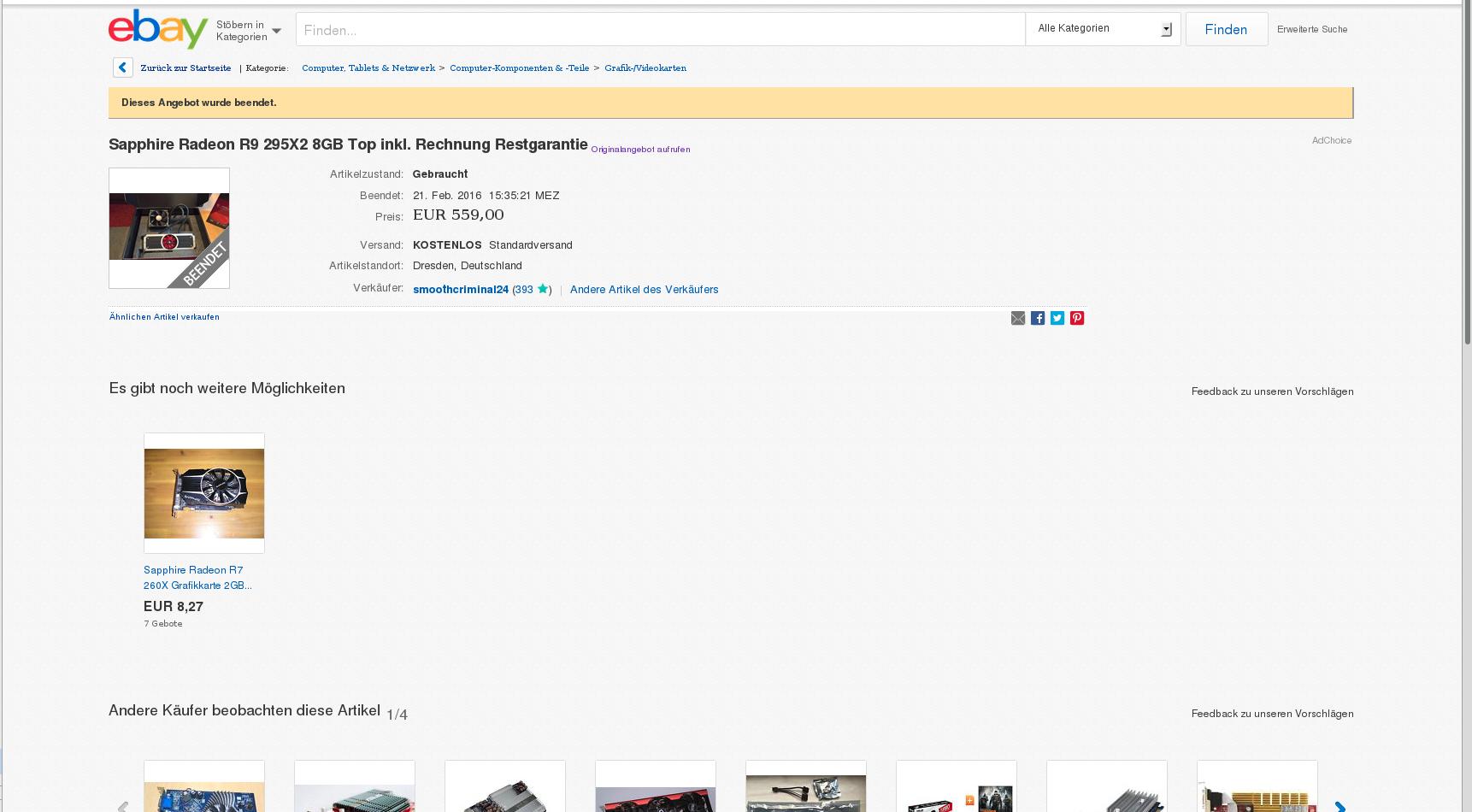This screenshot has width=1472, height=812.
Task: Share listing on Twitter icon
Action: (x=1057, y=318)
